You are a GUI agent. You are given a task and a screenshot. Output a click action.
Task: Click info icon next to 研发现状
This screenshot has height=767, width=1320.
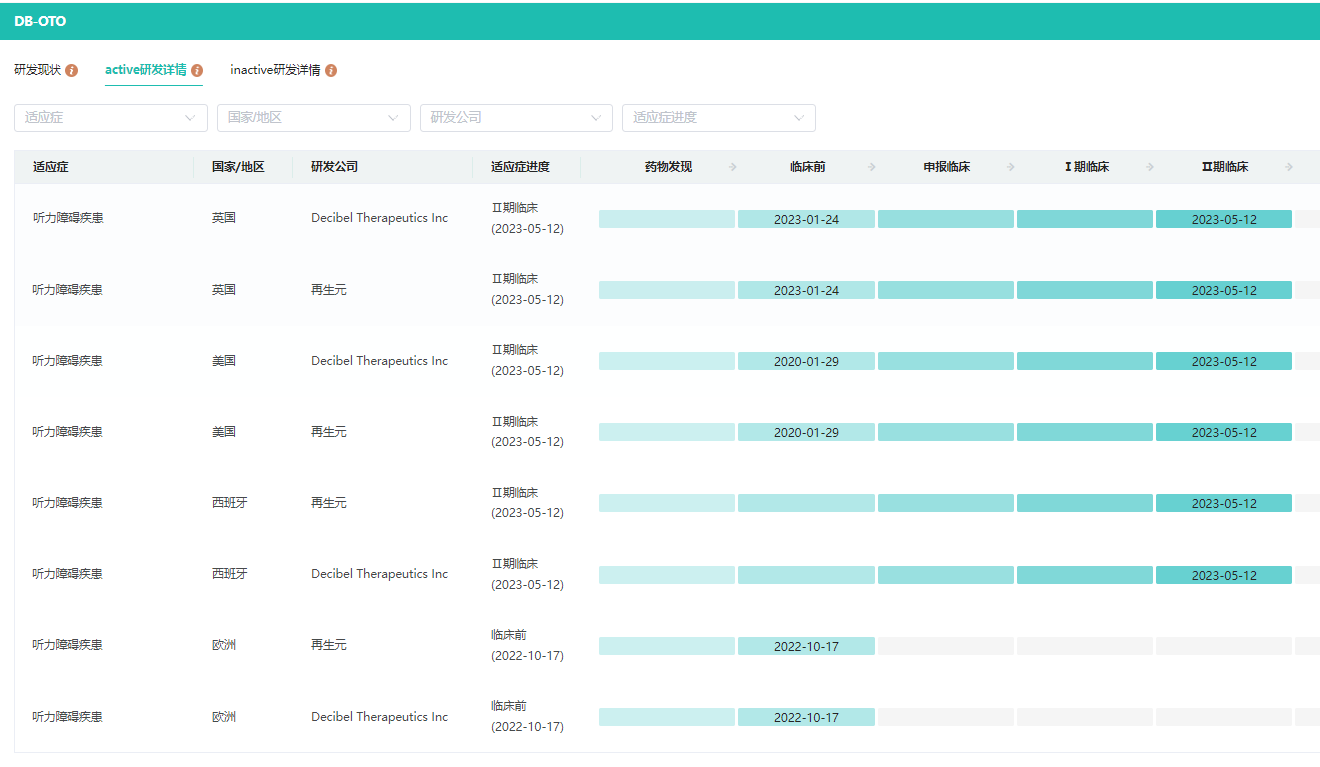(x=71, y=71)
